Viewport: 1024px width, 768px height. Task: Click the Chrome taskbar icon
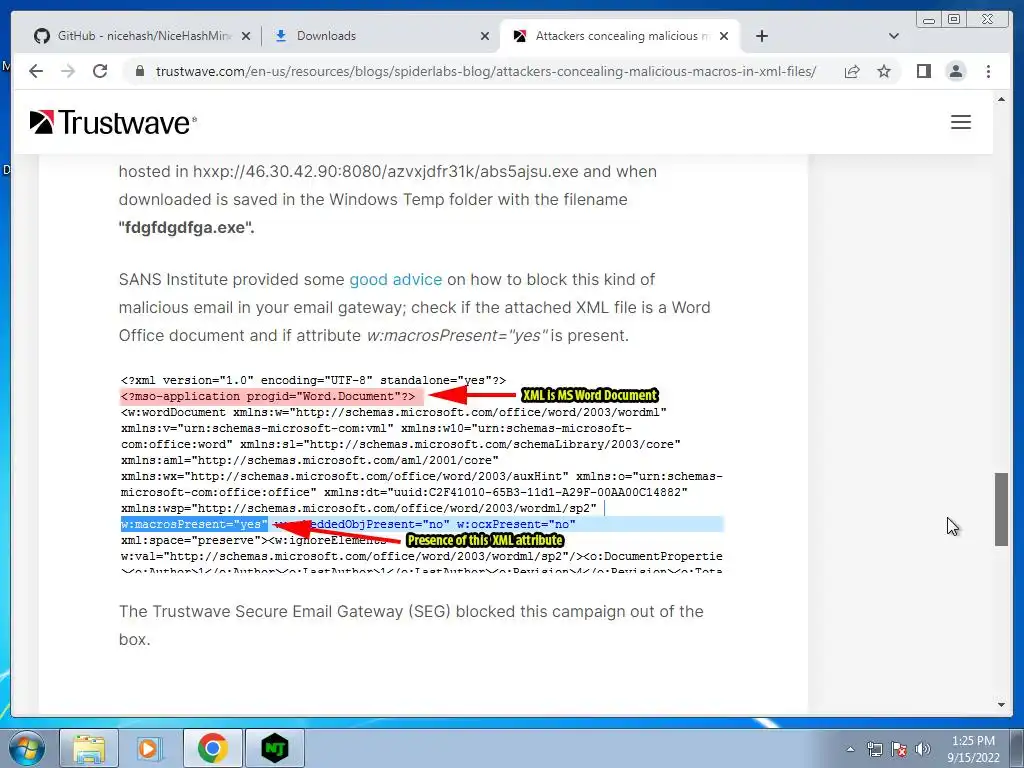click(x=212, y=748)
